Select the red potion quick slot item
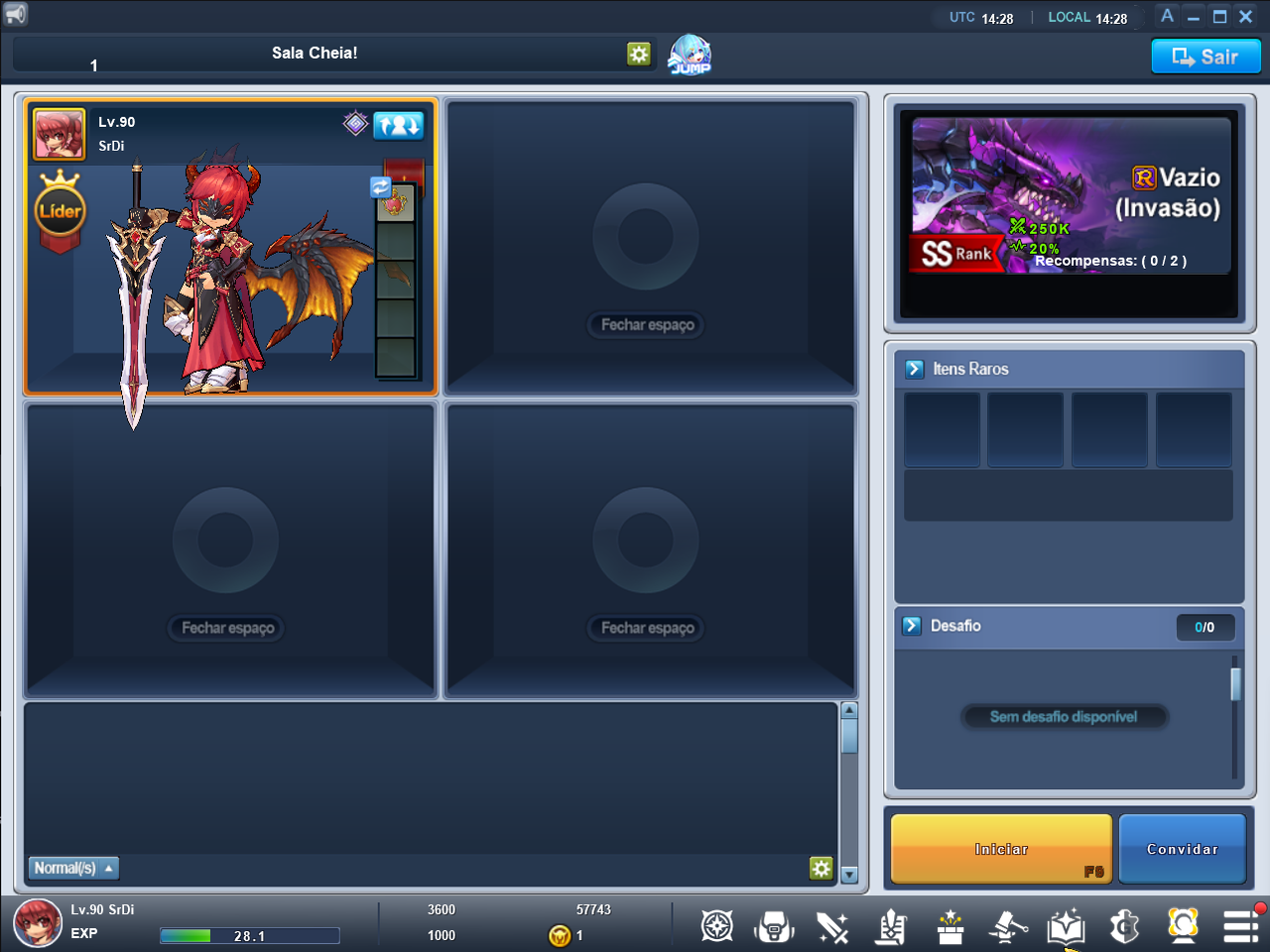Image resolution: width=1270 pixels, height=952 pixels. click(395, 202)
